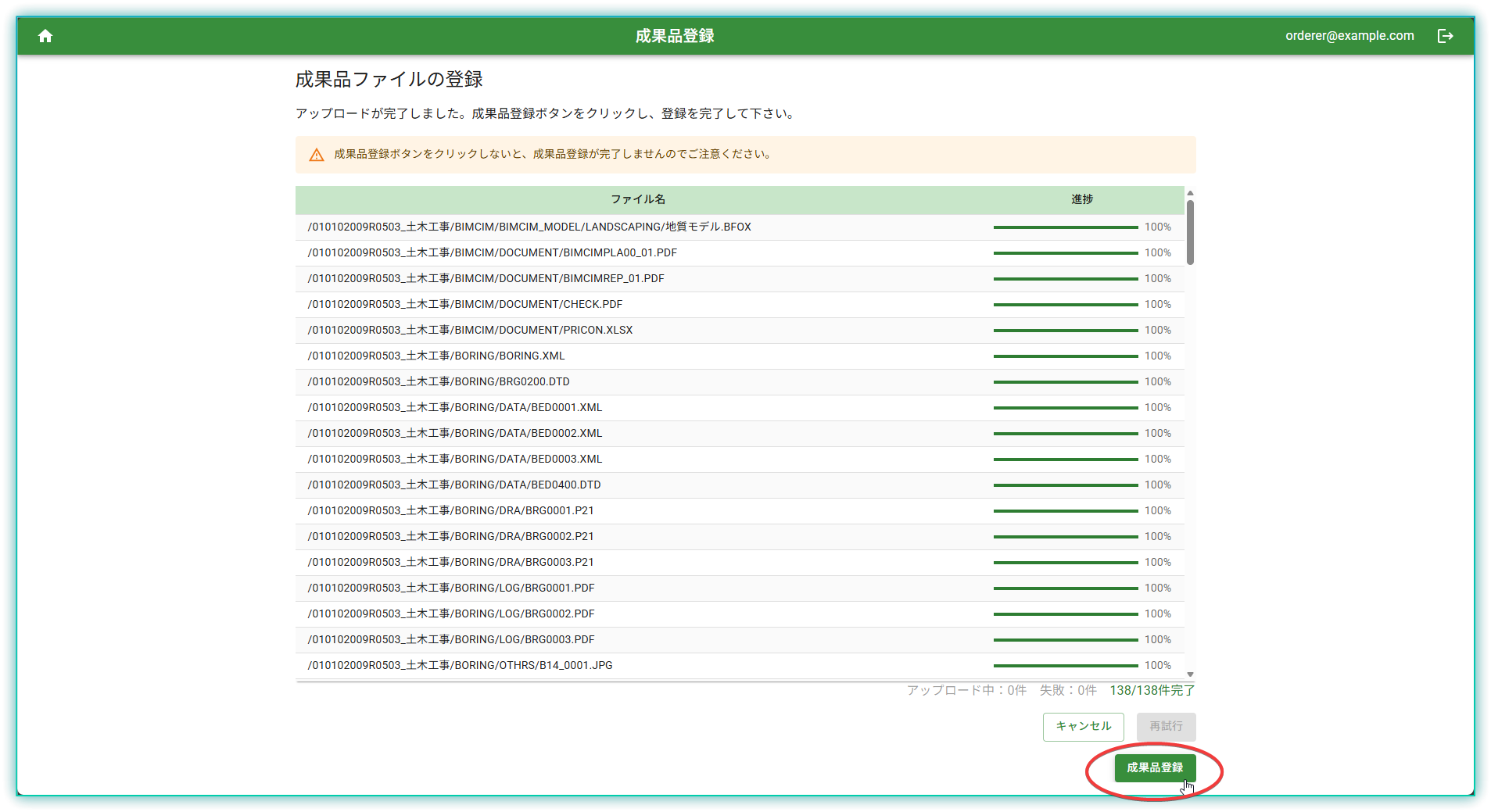Select the DRA/BRG0003.P21 file row
The height and width of the screenshot is (812, 1491).
pos(740,563)
